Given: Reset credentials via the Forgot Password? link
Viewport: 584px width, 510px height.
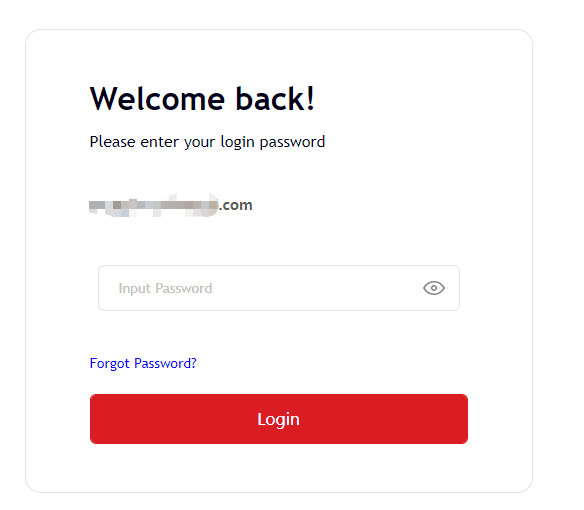Looking at the screenshot, I should pyautogui.click(x=143, y=363).
